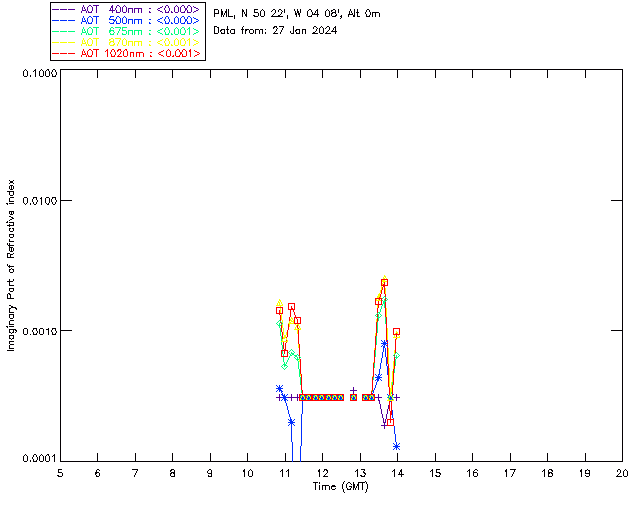Viewport: 640px width, 512px height.
Task: Click the 0.0100 y-axis tick label
Action: pos(40,201)
